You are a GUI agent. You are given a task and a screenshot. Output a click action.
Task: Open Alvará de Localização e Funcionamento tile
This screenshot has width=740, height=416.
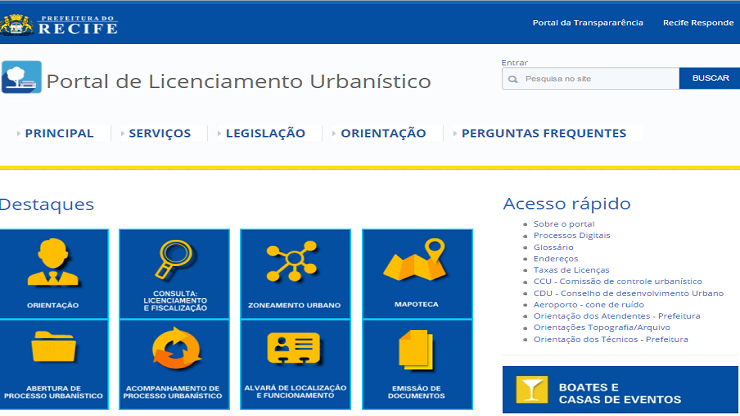[295, 365]
